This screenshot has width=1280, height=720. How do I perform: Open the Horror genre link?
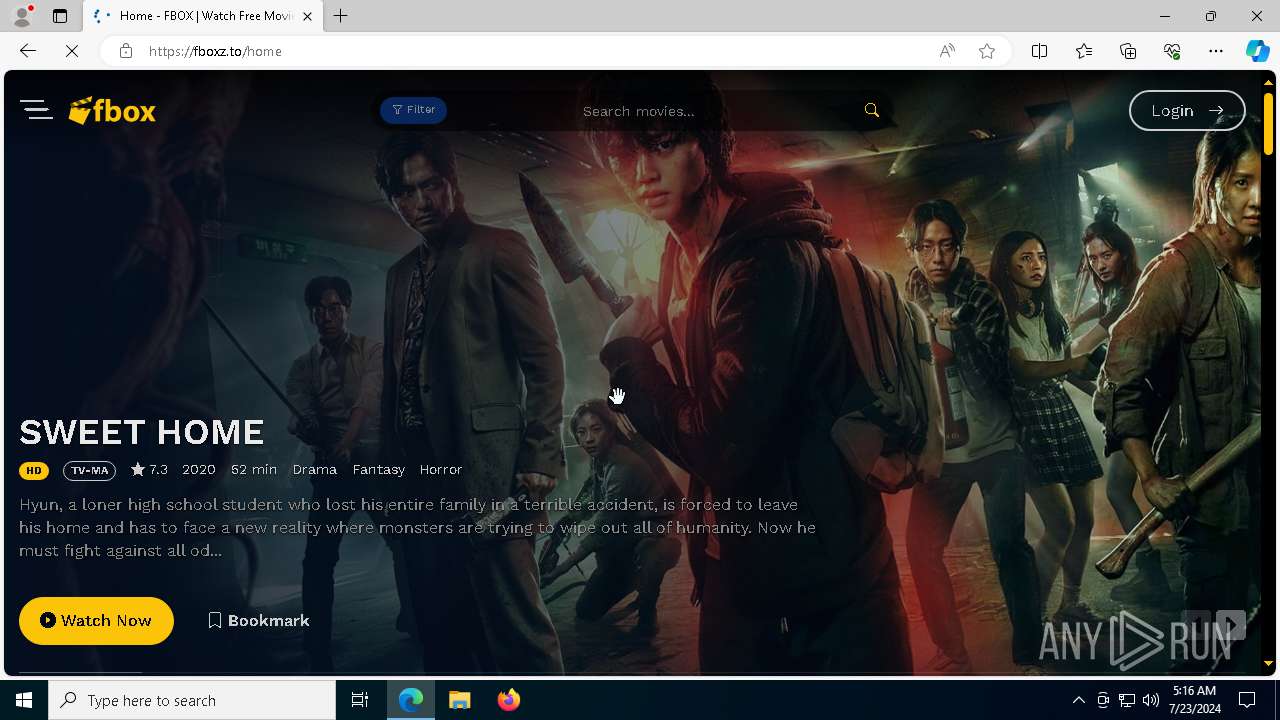click(440, 469)
